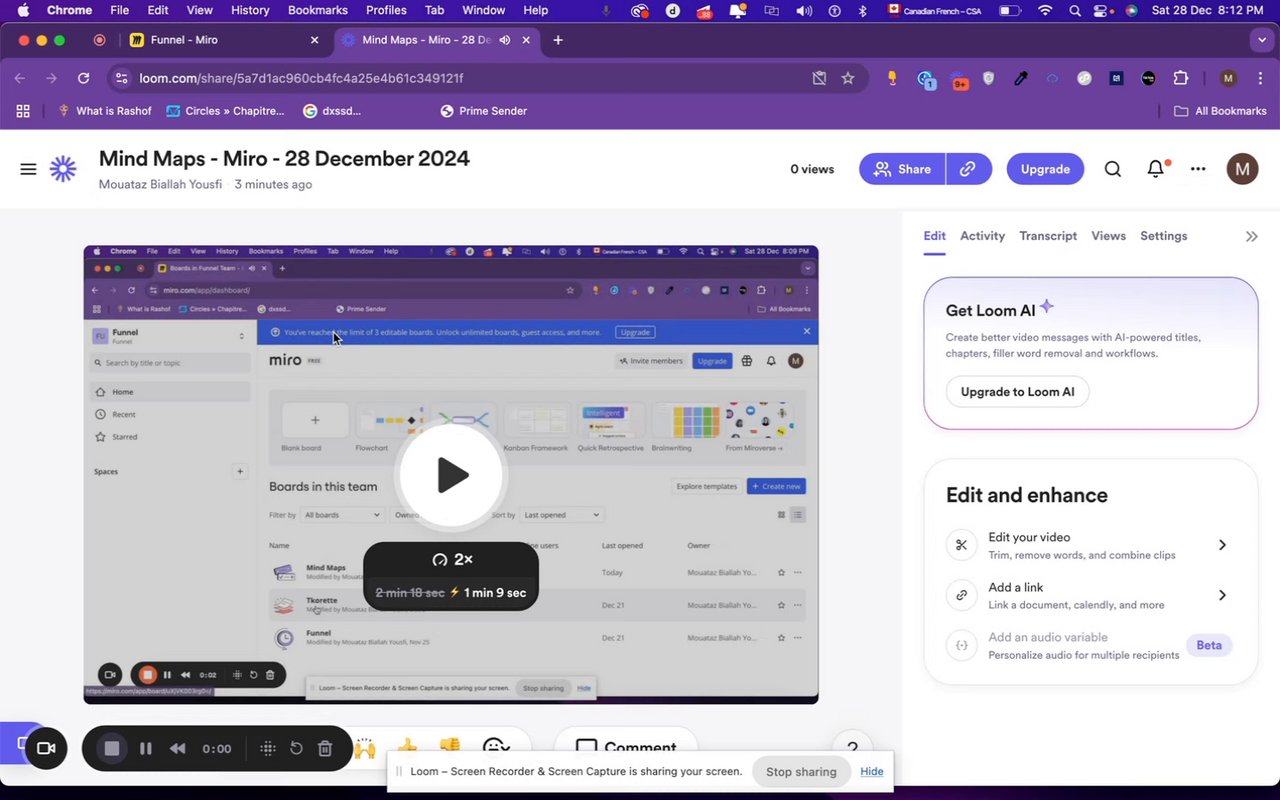The width and height of the screenshot is (1280, 800).
Task: Open macOS Control Center
Action: (1102, 10)
